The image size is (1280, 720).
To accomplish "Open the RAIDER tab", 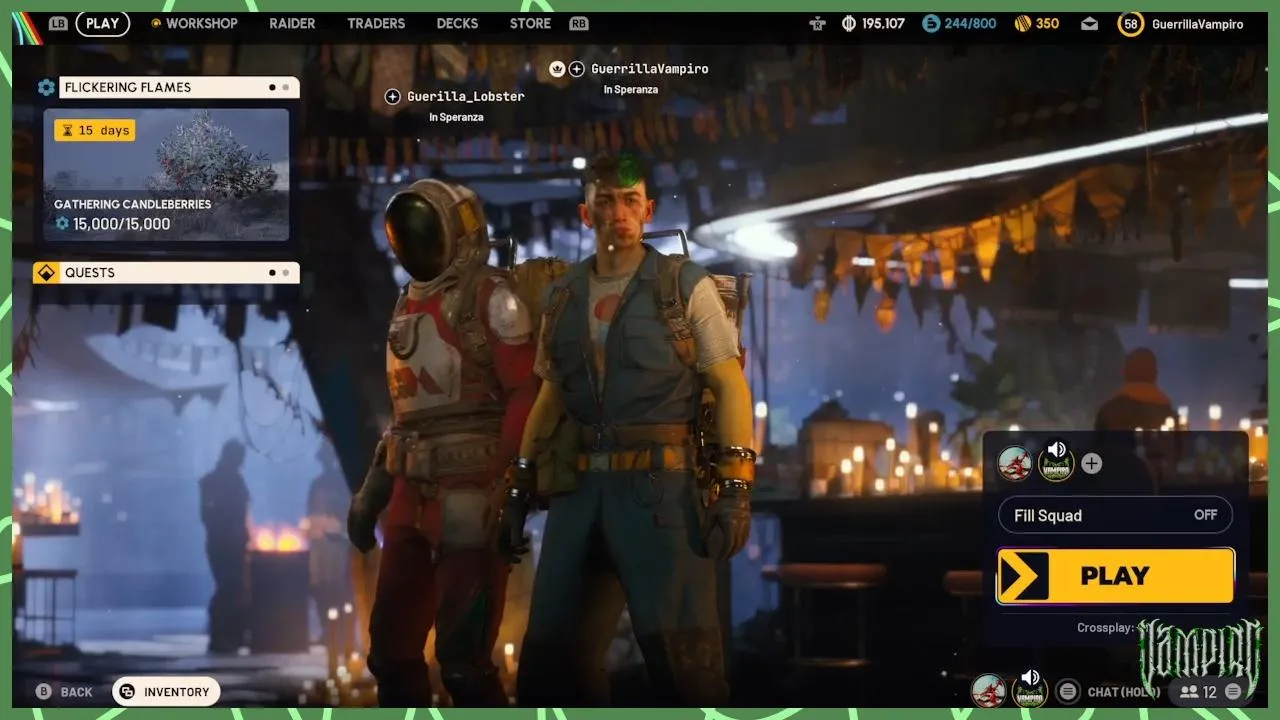I will tap(292, 23).
